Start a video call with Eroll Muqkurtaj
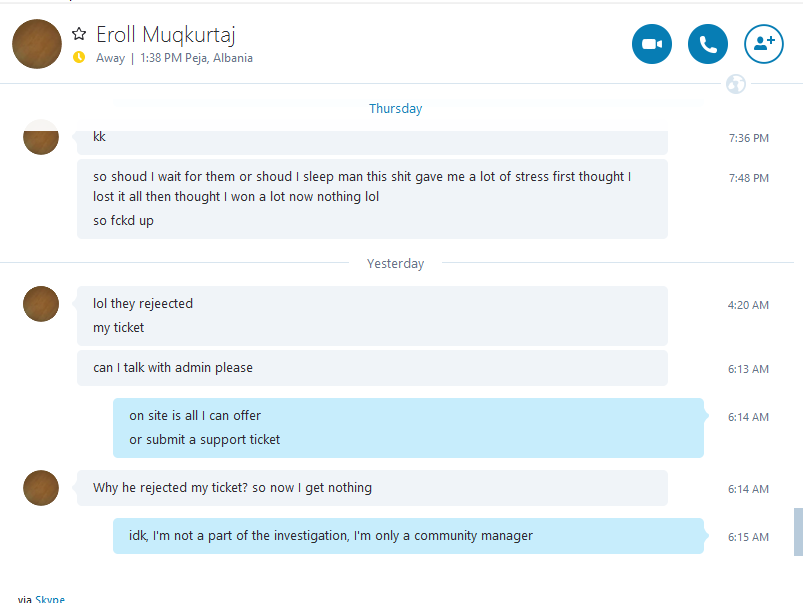The width and height of the screenshot is (803, 603). (651, 44)
